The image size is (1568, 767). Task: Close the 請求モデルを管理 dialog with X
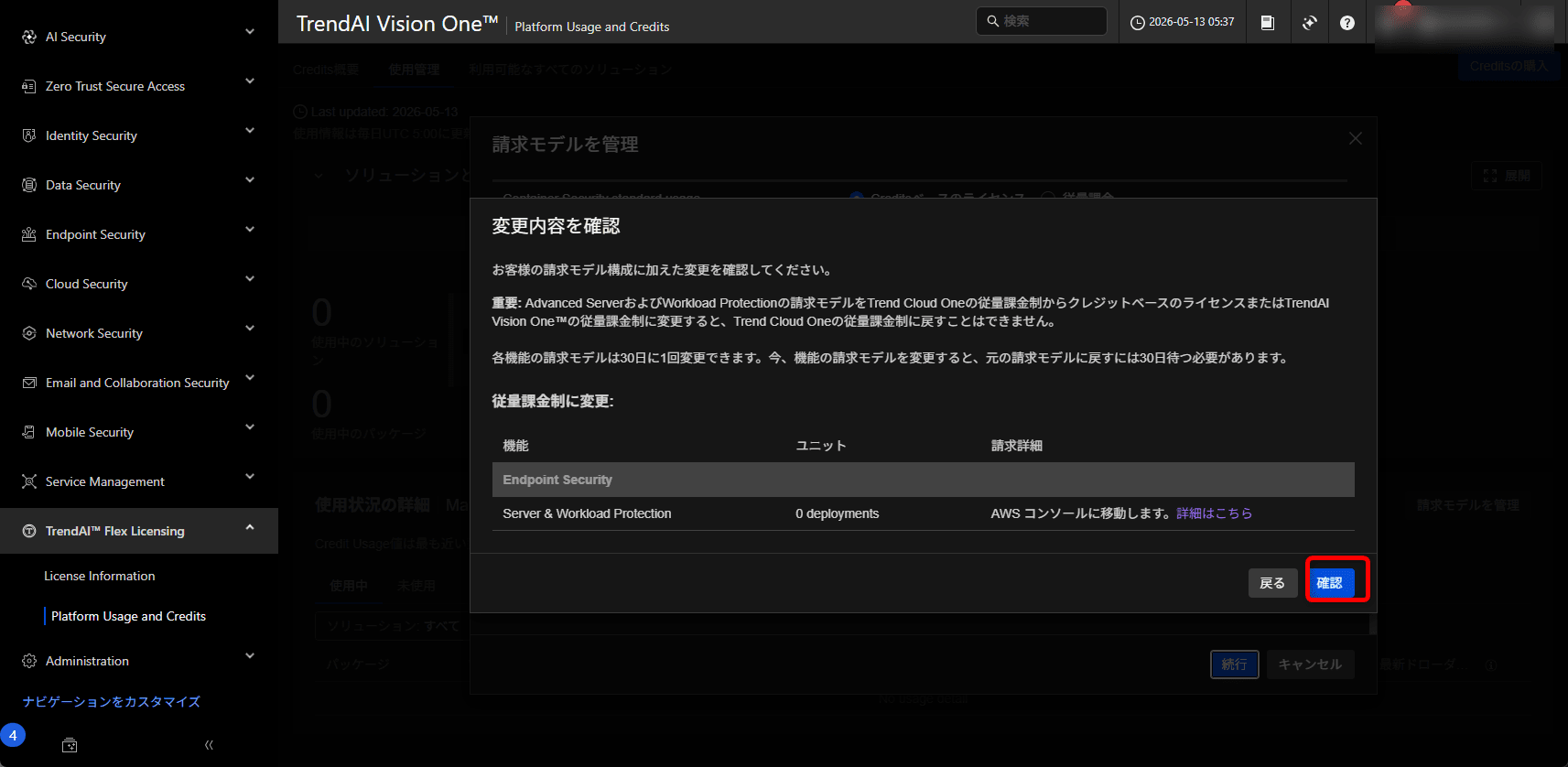pyautogui.click(x=1356, y=138)
